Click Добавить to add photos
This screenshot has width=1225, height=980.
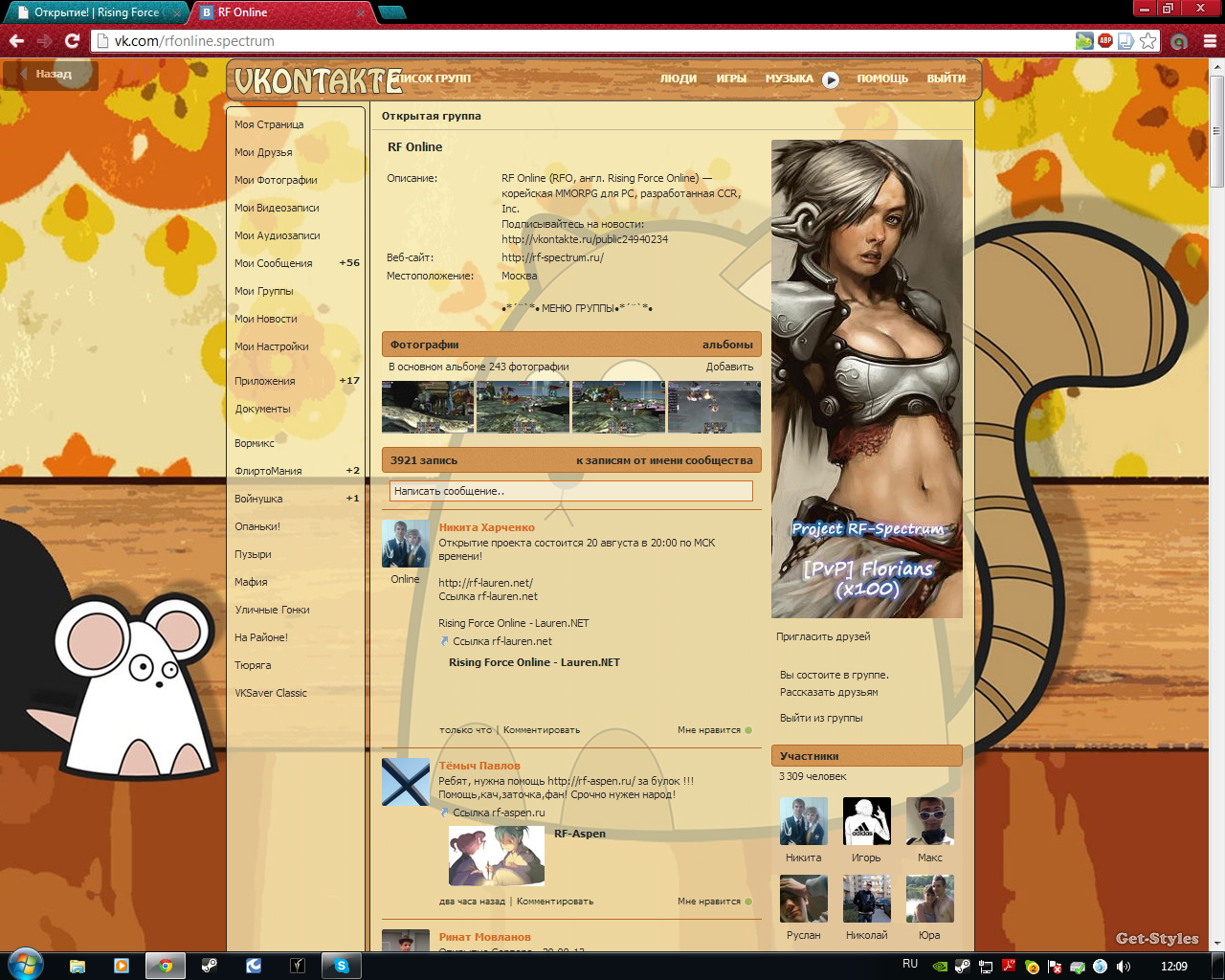pos(729,367)
